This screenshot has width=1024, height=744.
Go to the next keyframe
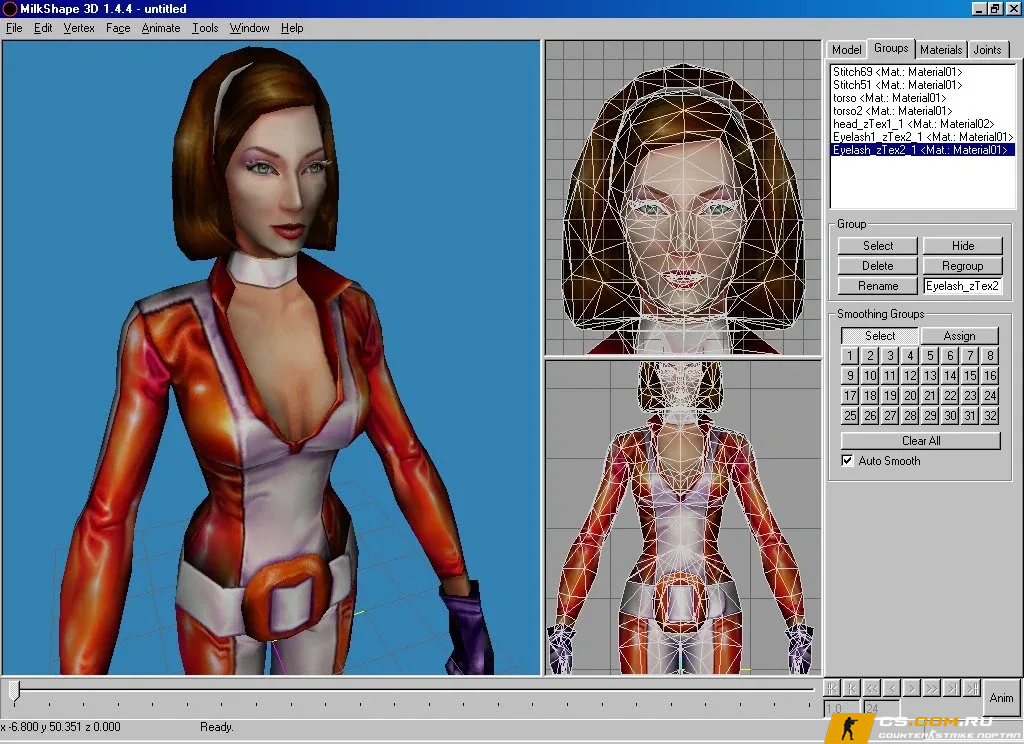pyautogui.click(x=953, y=688)
